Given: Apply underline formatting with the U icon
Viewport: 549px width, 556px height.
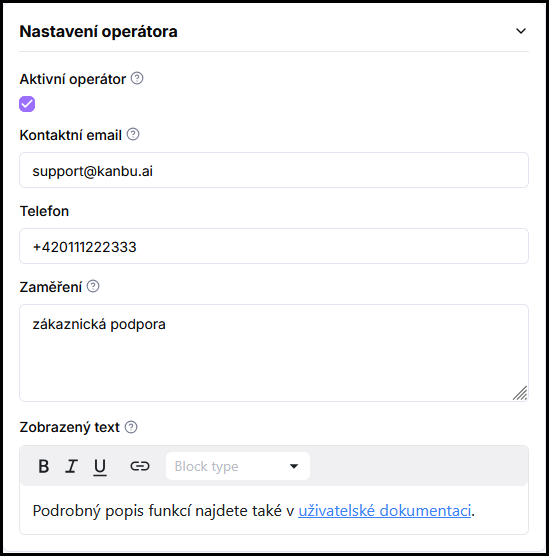Looking at the screenshot, I should pyautogui.click(x=100, y=466).
